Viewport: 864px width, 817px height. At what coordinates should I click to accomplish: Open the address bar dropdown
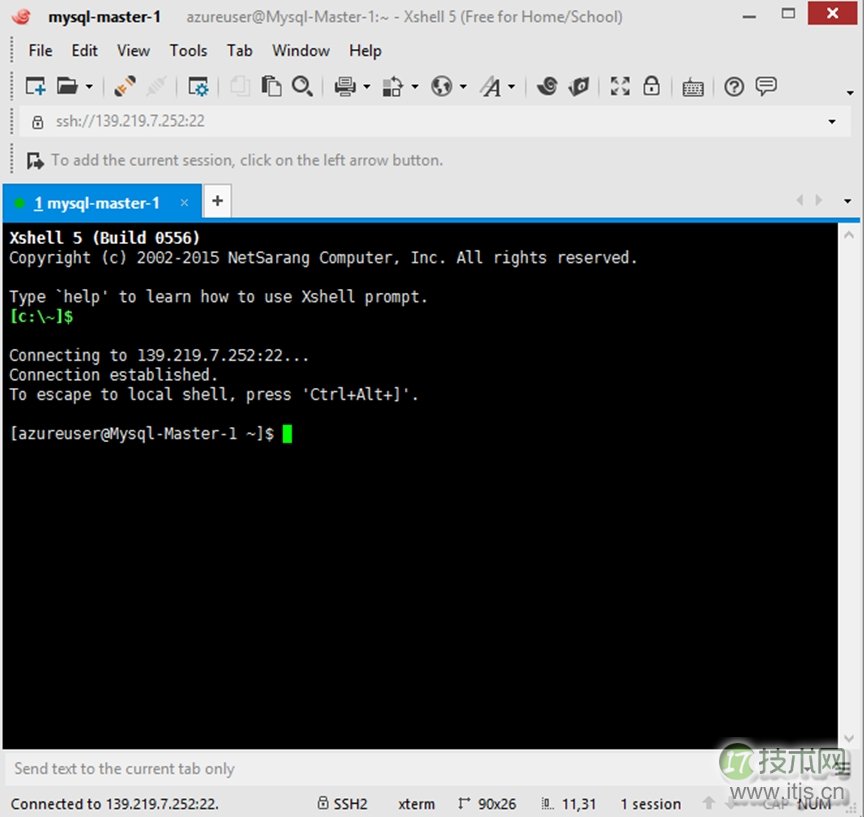(833, 121)
